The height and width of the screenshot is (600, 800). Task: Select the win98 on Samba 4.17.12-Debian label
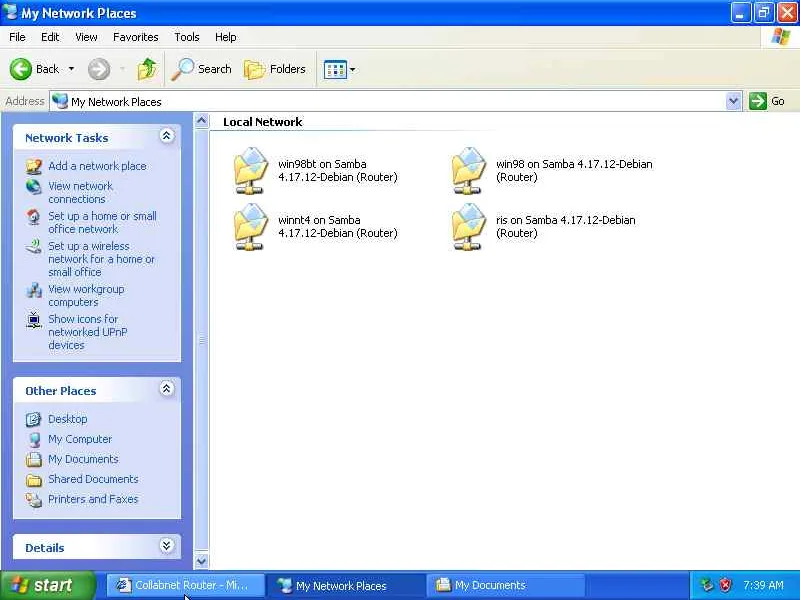[x=574, y=170]
